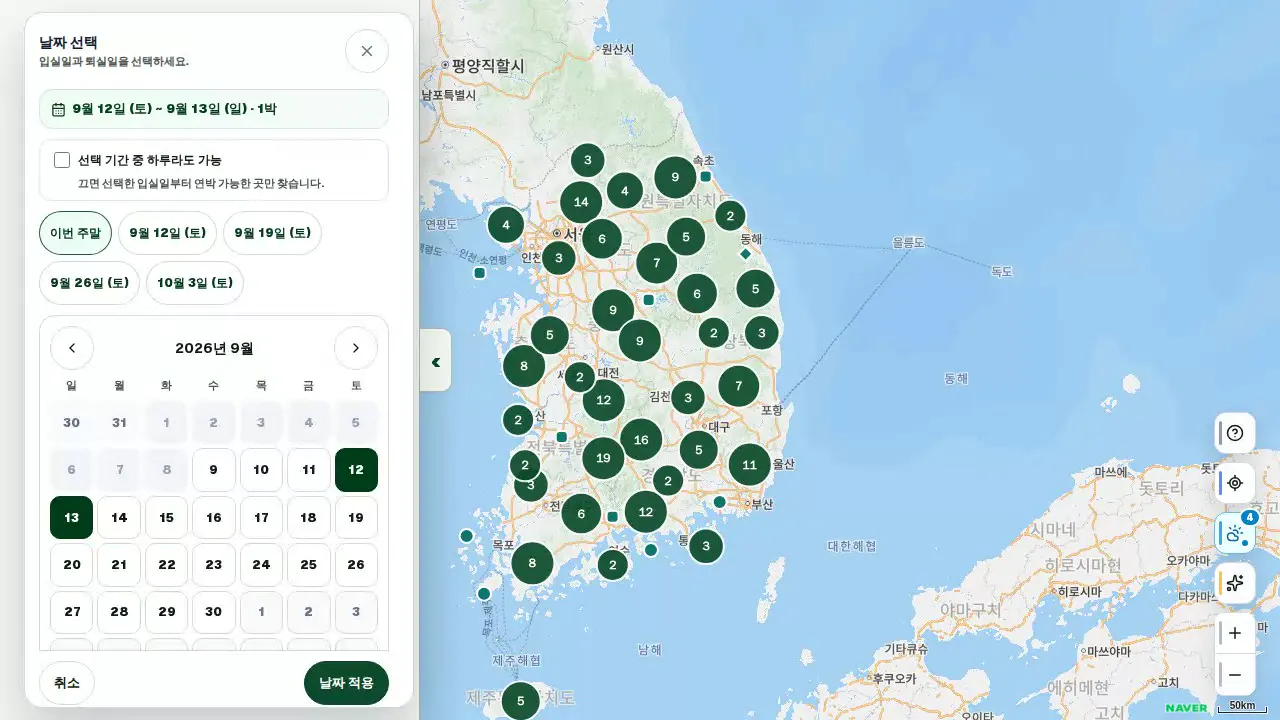Collapse the side panel with arrow handle
This screenshot has height=720, width=1280.
(435, 361)
